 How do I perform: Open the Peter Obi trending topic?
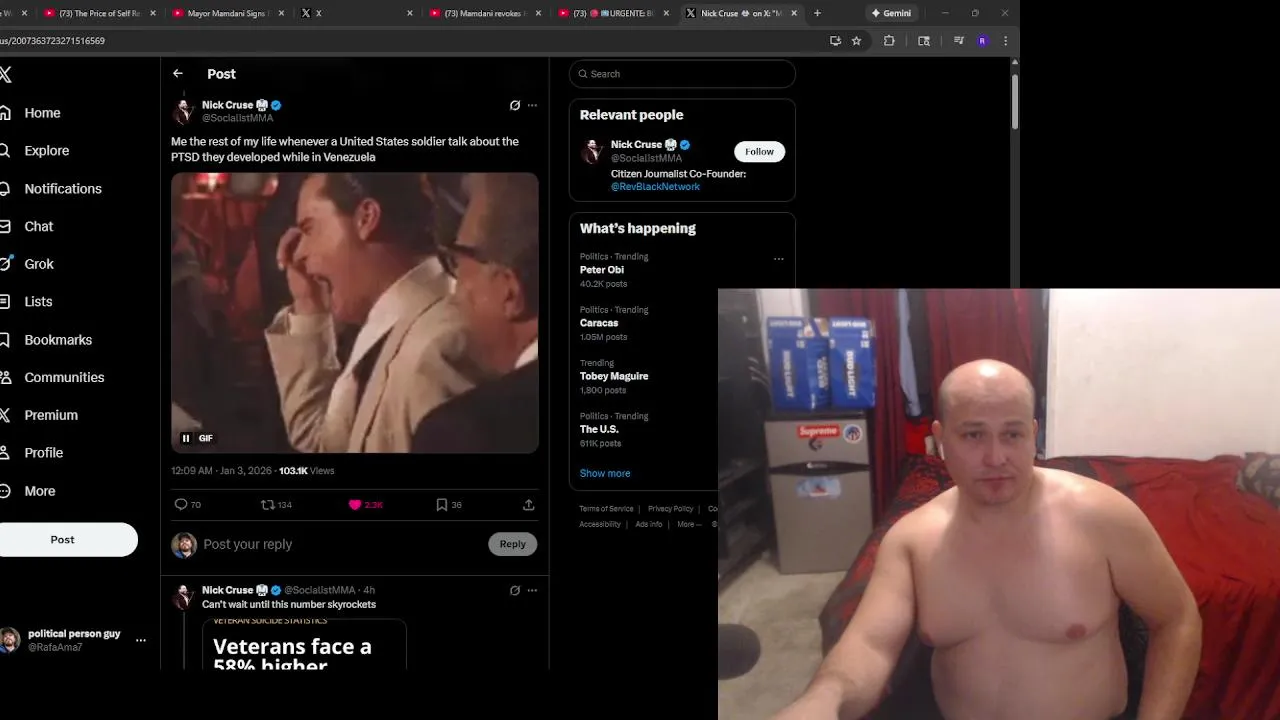click(x=602, y=270)
